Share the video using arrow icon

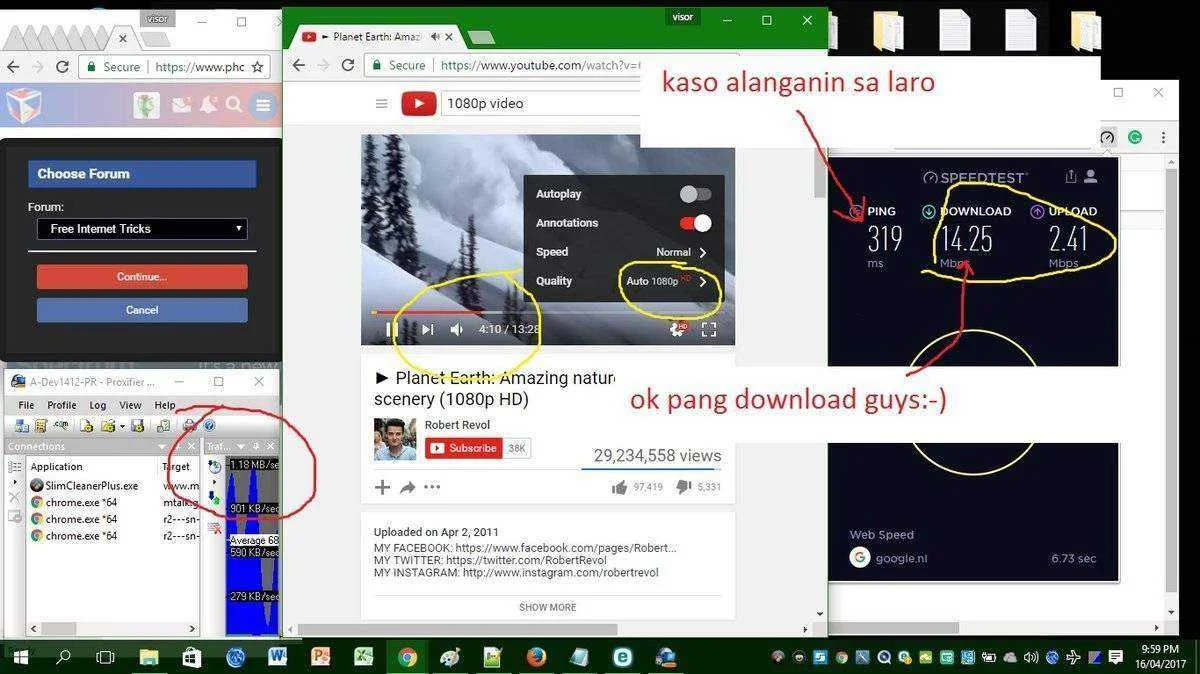tap(408, 487)
